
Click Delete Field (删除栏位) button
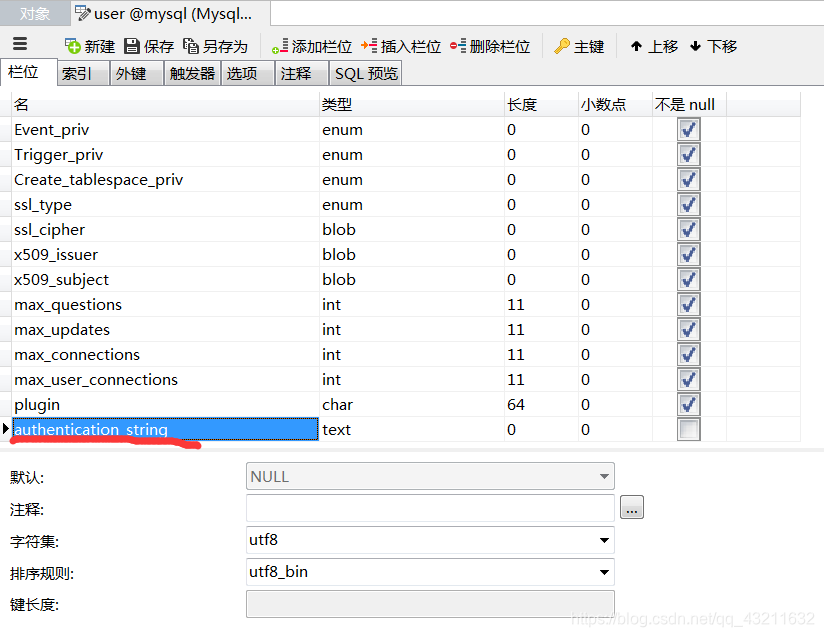click(490, 46)
